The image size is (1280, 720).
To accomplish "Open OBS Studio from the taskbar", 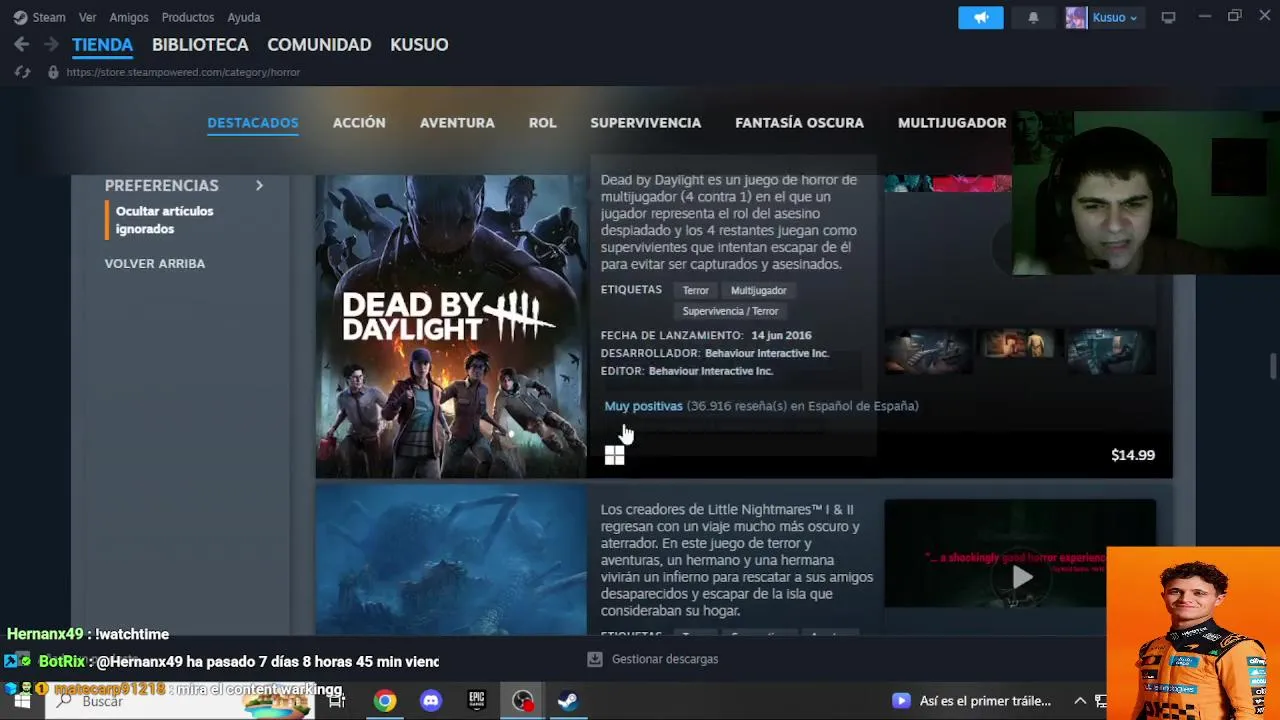I will click(x=523, y=701).
